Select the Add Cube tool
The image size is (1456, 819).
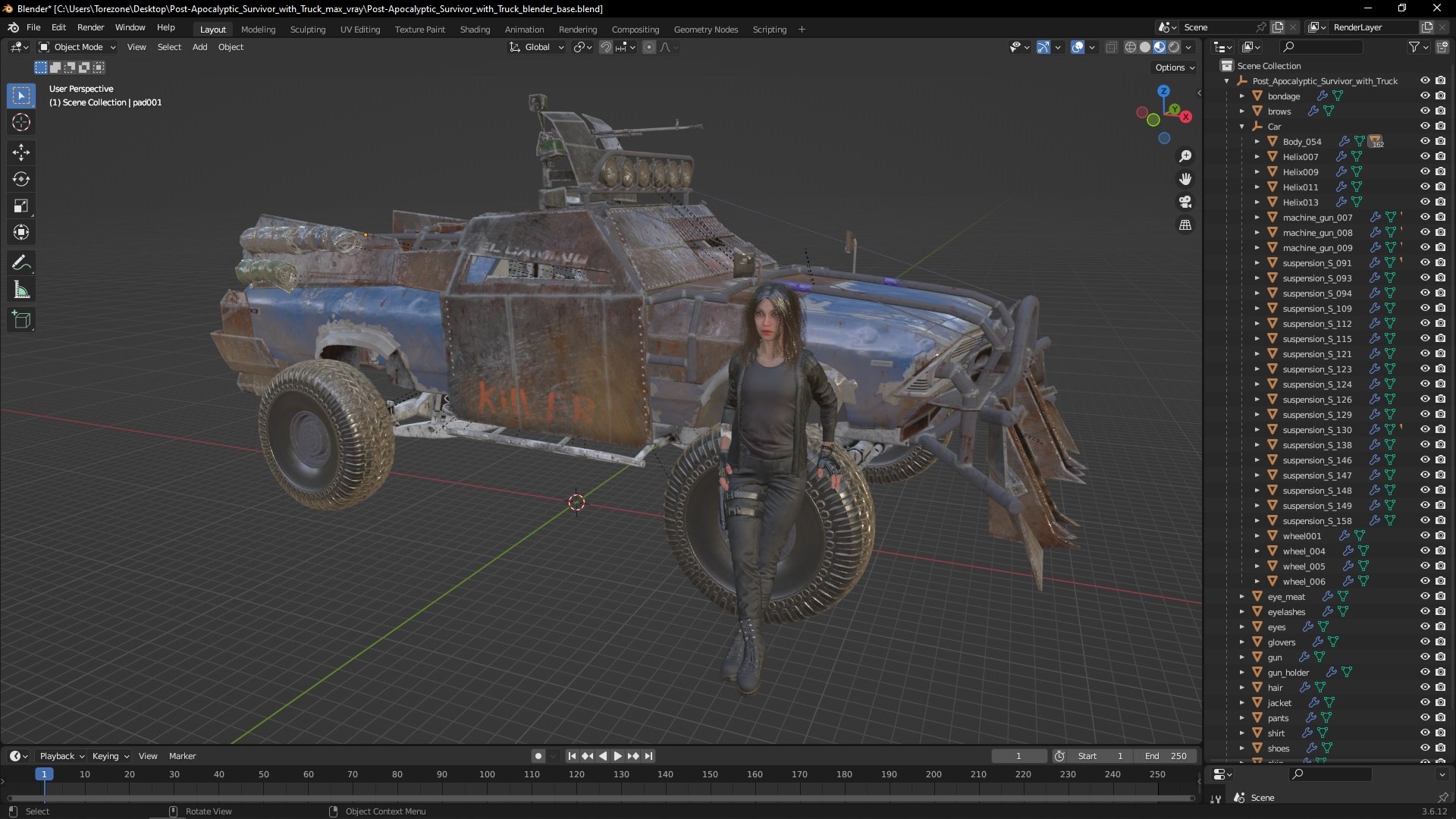(21, 320)
